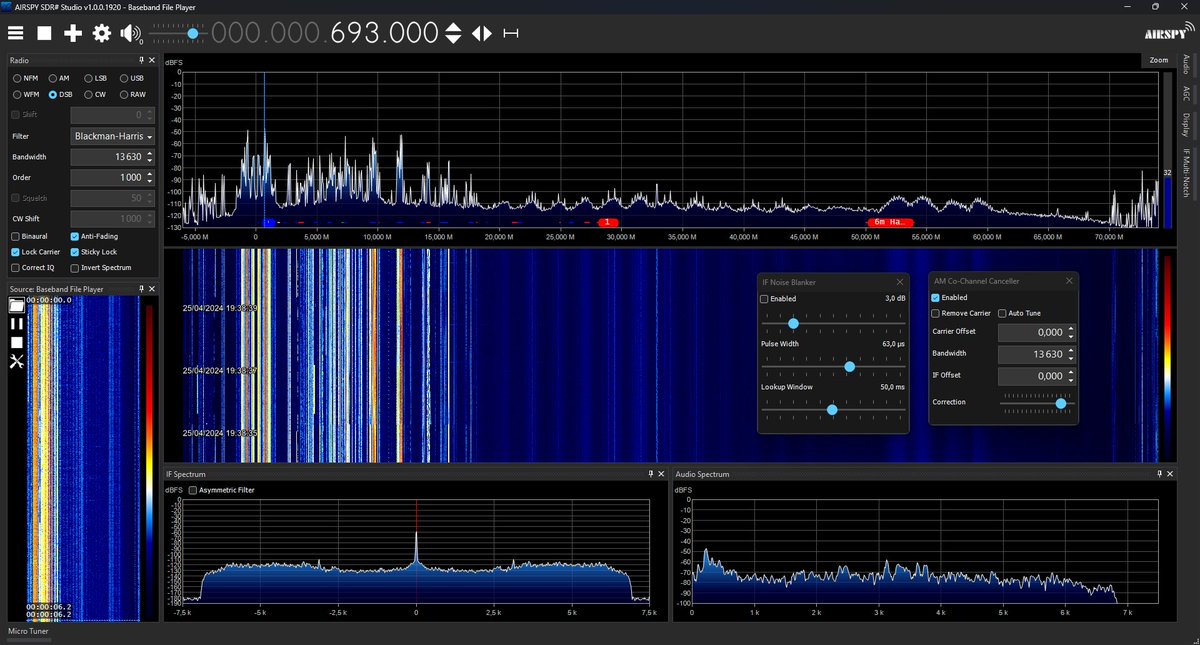Uncheck the Lock Carrier option
Viewport: 1200px width, 645px height.
tap(35, 252)
